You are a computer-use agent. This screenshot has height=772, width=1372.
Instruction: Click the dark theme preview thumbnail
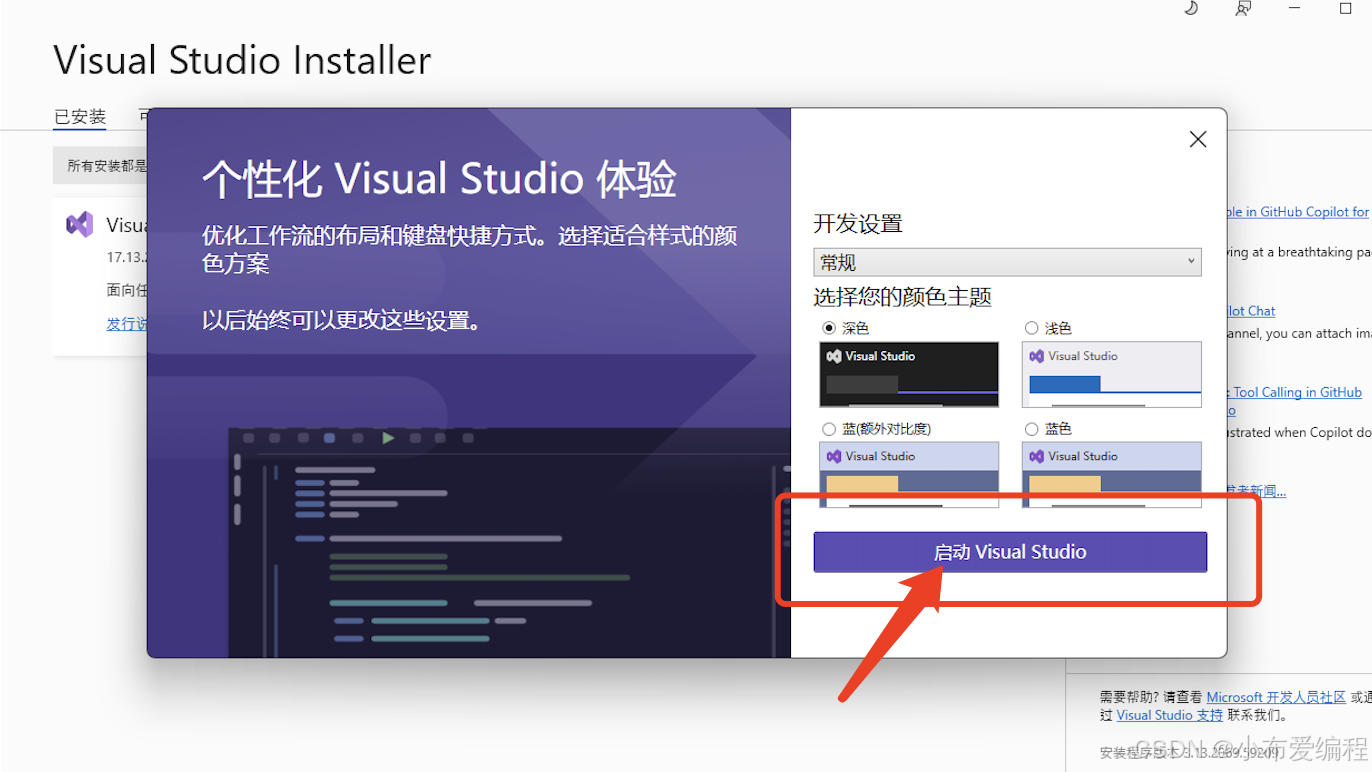coord(909,374)
